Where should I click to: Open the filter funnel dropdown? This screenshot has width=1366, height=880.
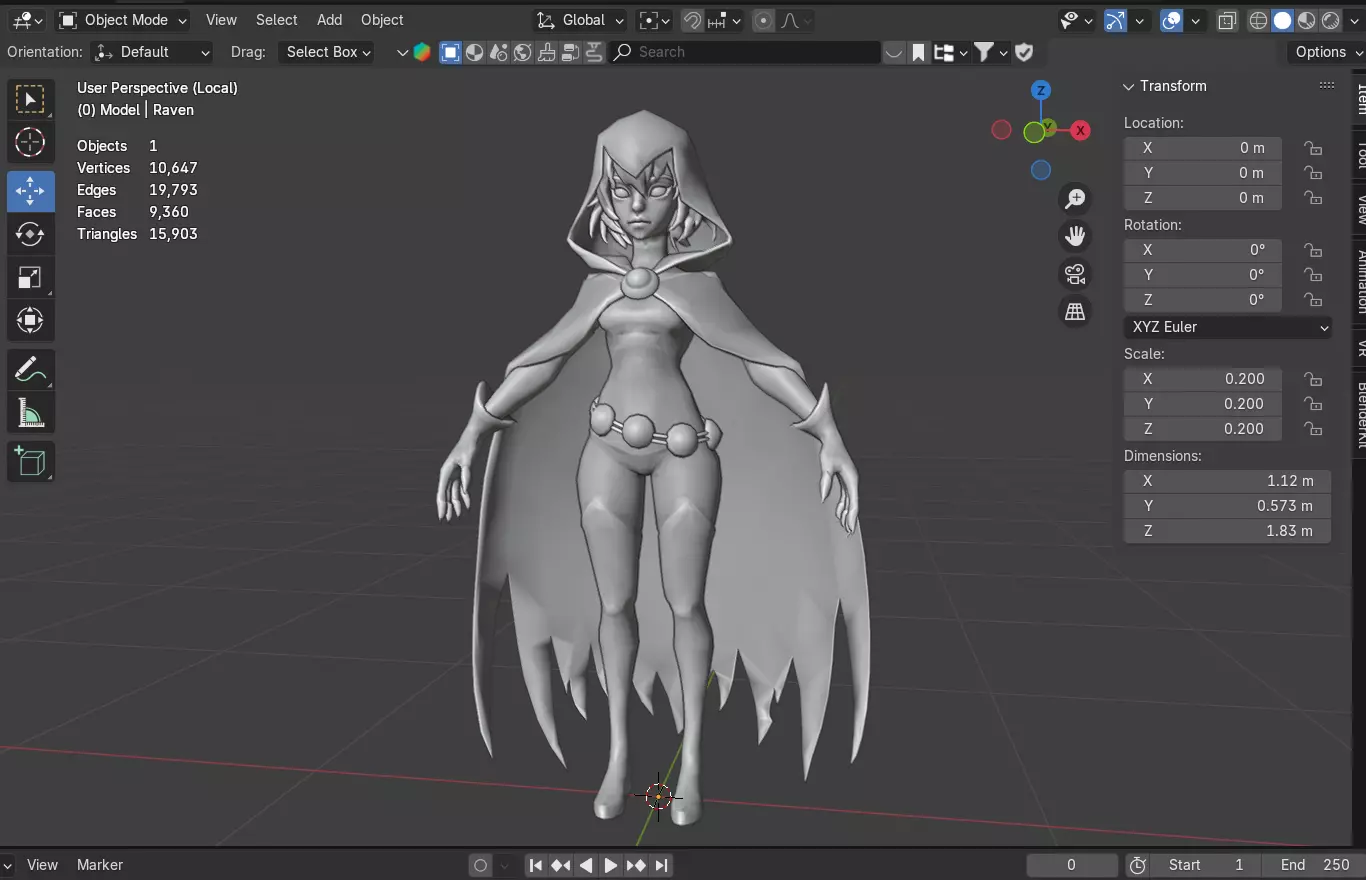point(989,52)
